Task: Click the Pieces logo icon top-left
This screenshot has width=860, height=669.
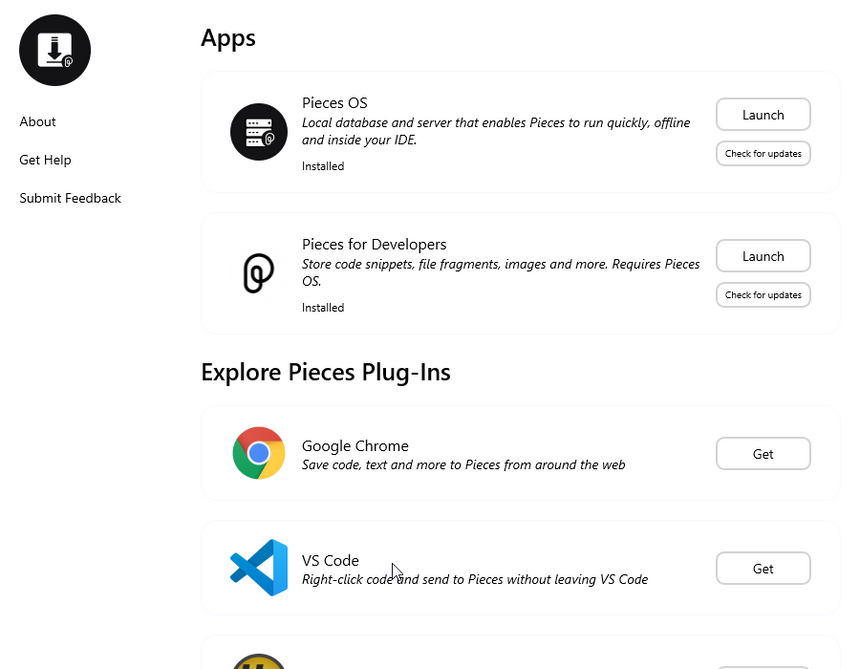Action: (x=54, y=50)
